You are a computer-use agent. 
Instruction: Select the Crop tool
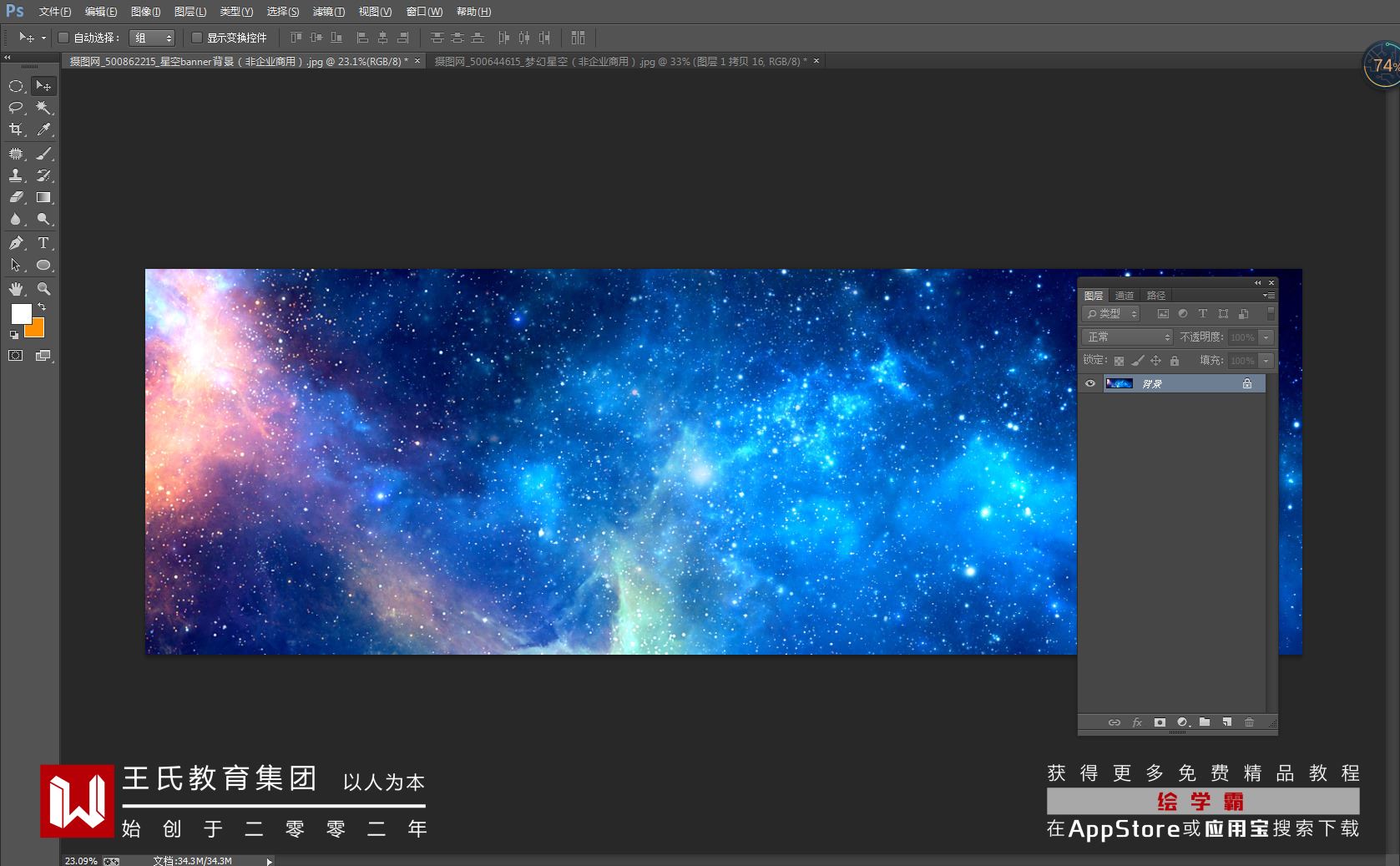click(16, 129)
